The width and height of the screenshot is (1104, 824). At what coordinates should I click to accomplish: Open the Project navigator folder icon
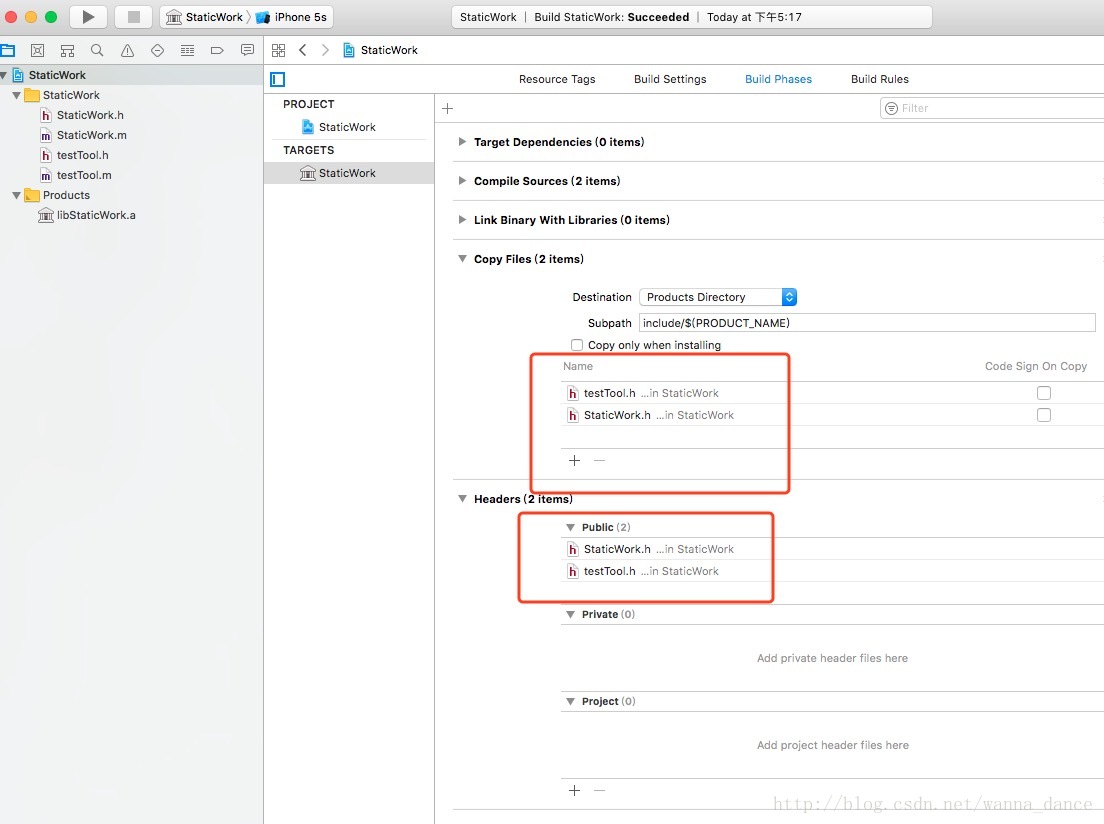coord(8,50)
